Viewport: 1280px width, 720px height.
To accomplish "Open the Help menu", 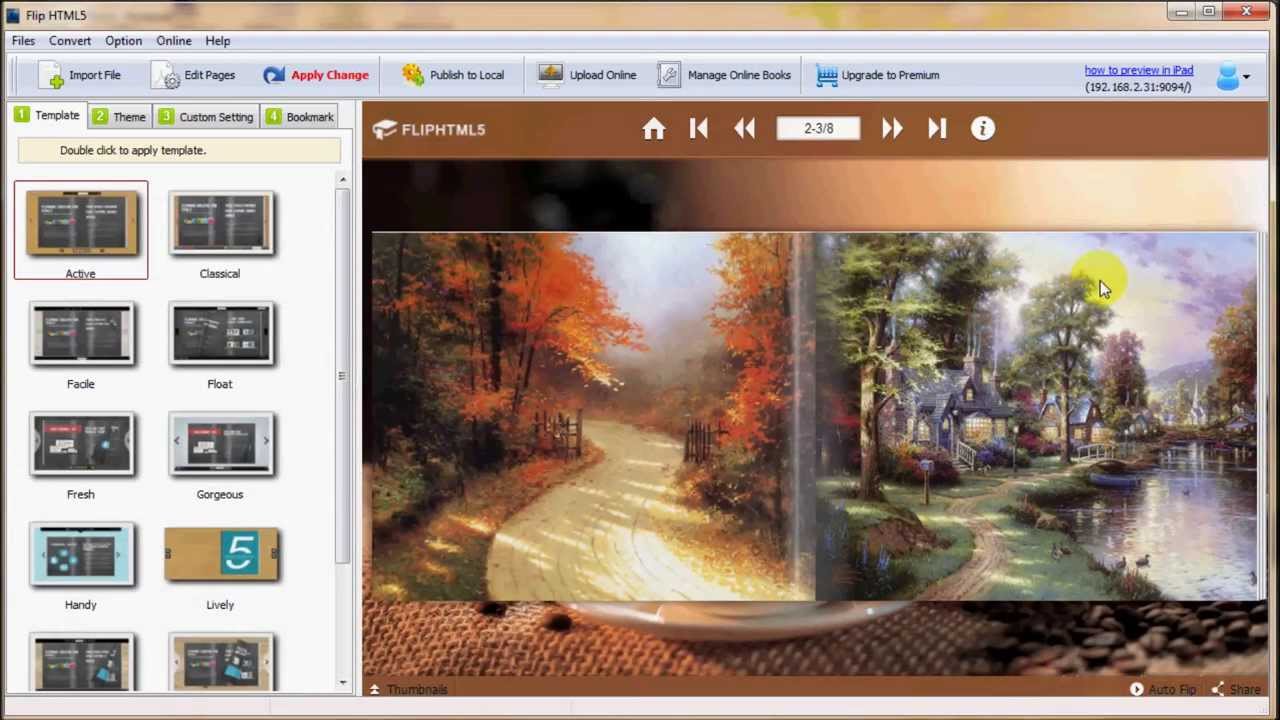I will [x=218, y=41].
